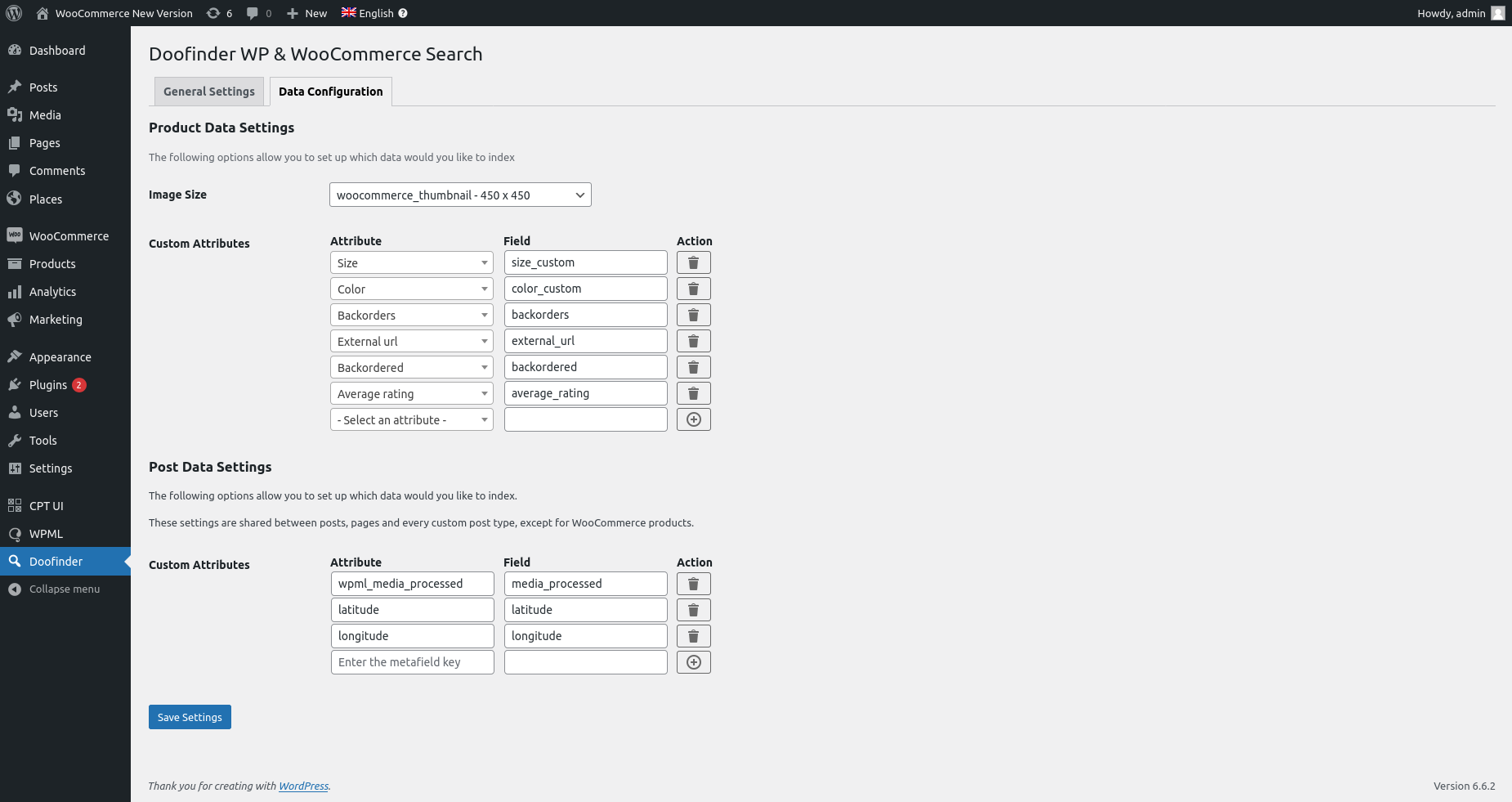Click New in admin bar

tap(306, 13)
